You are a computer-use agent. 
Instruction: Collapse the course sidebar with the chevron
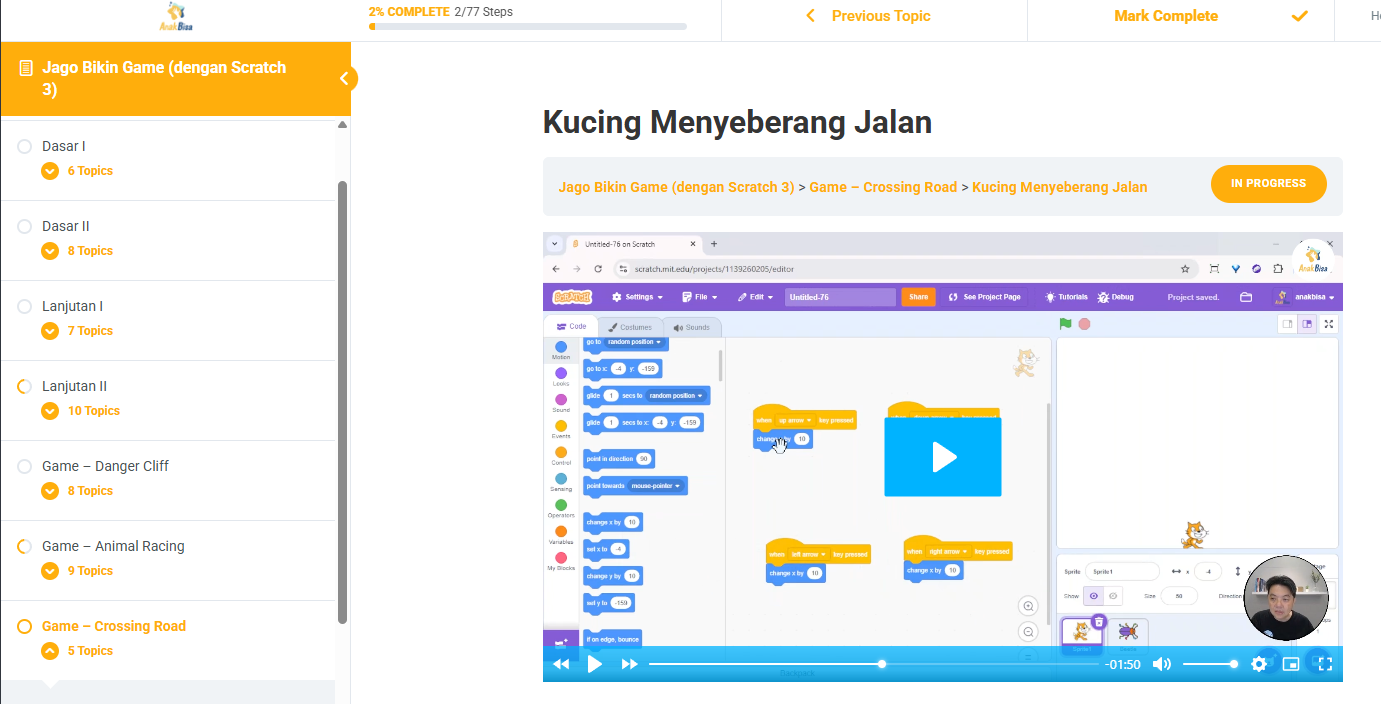345,77
